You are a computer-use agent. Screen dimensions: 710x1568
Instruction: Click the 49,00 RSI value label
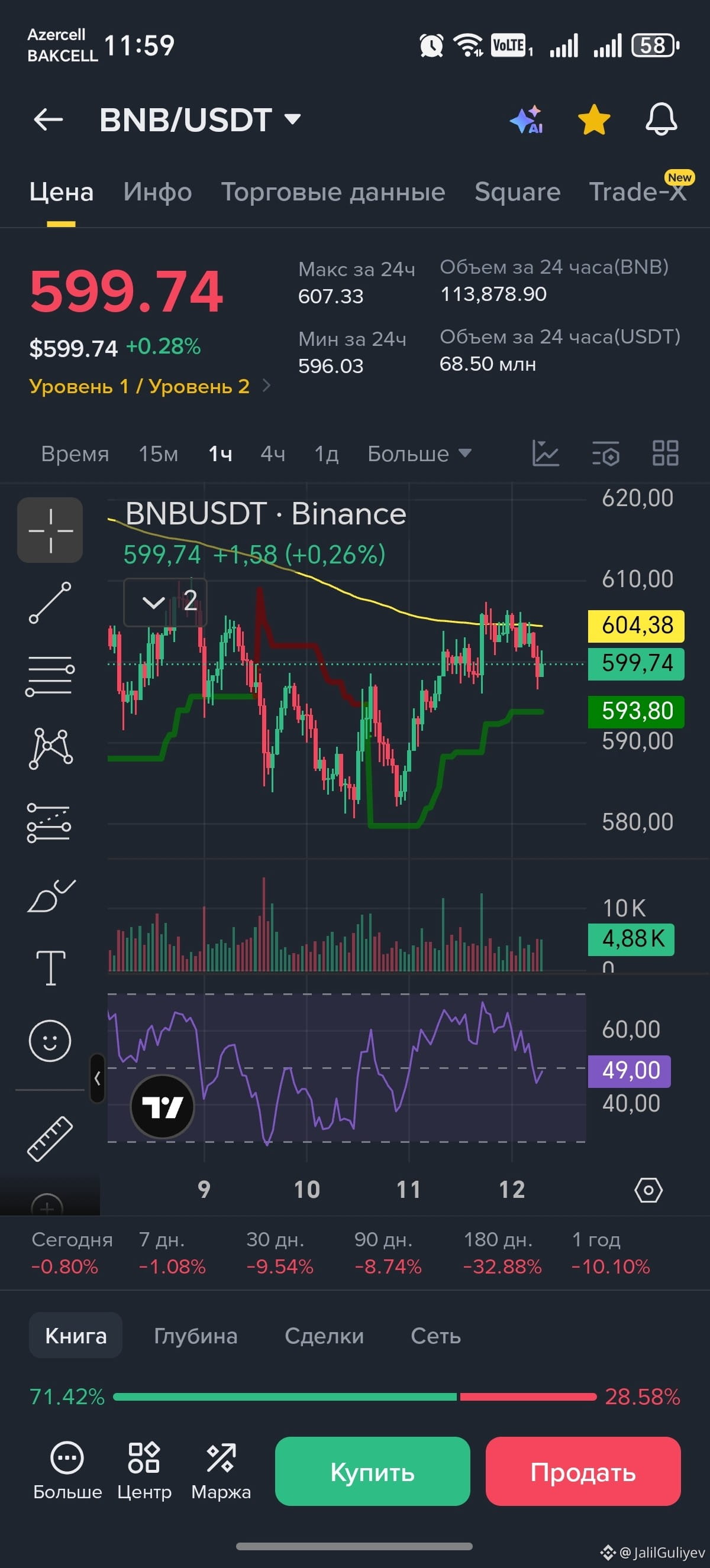point(630,1071)
